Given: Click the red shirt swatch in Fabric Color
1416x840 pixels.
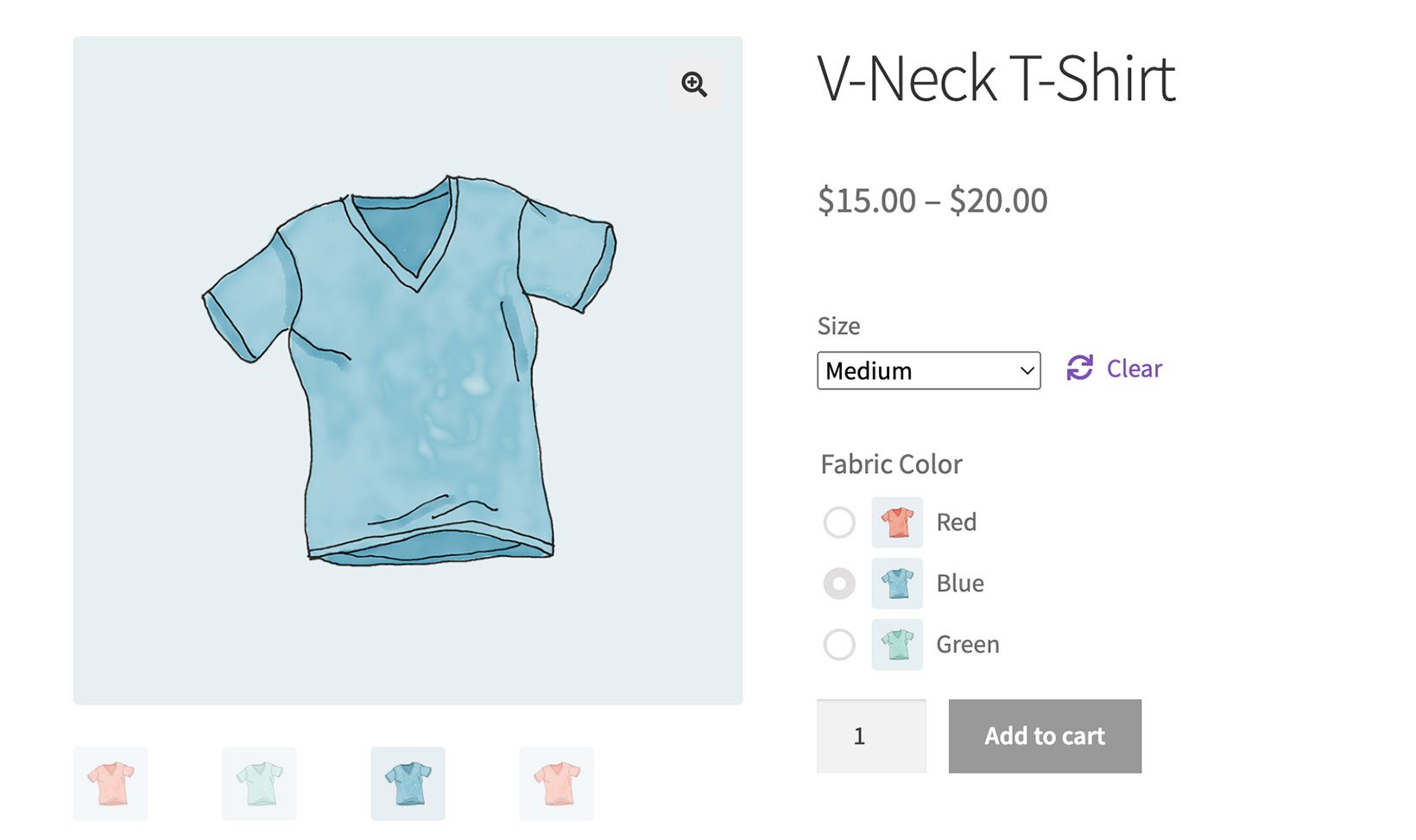Looking at the screenshot, I should pos(897,522).
